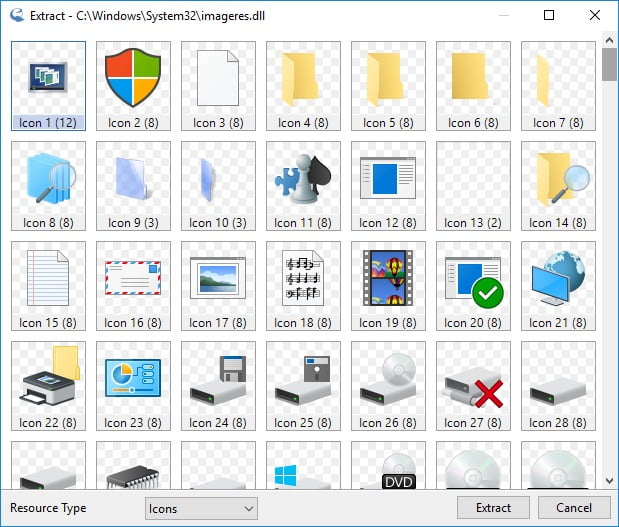The height and width of the screenshot is (527, 619).
Task: Pick the printer with folder Icon 22
Action: click(x=49, y=386)
